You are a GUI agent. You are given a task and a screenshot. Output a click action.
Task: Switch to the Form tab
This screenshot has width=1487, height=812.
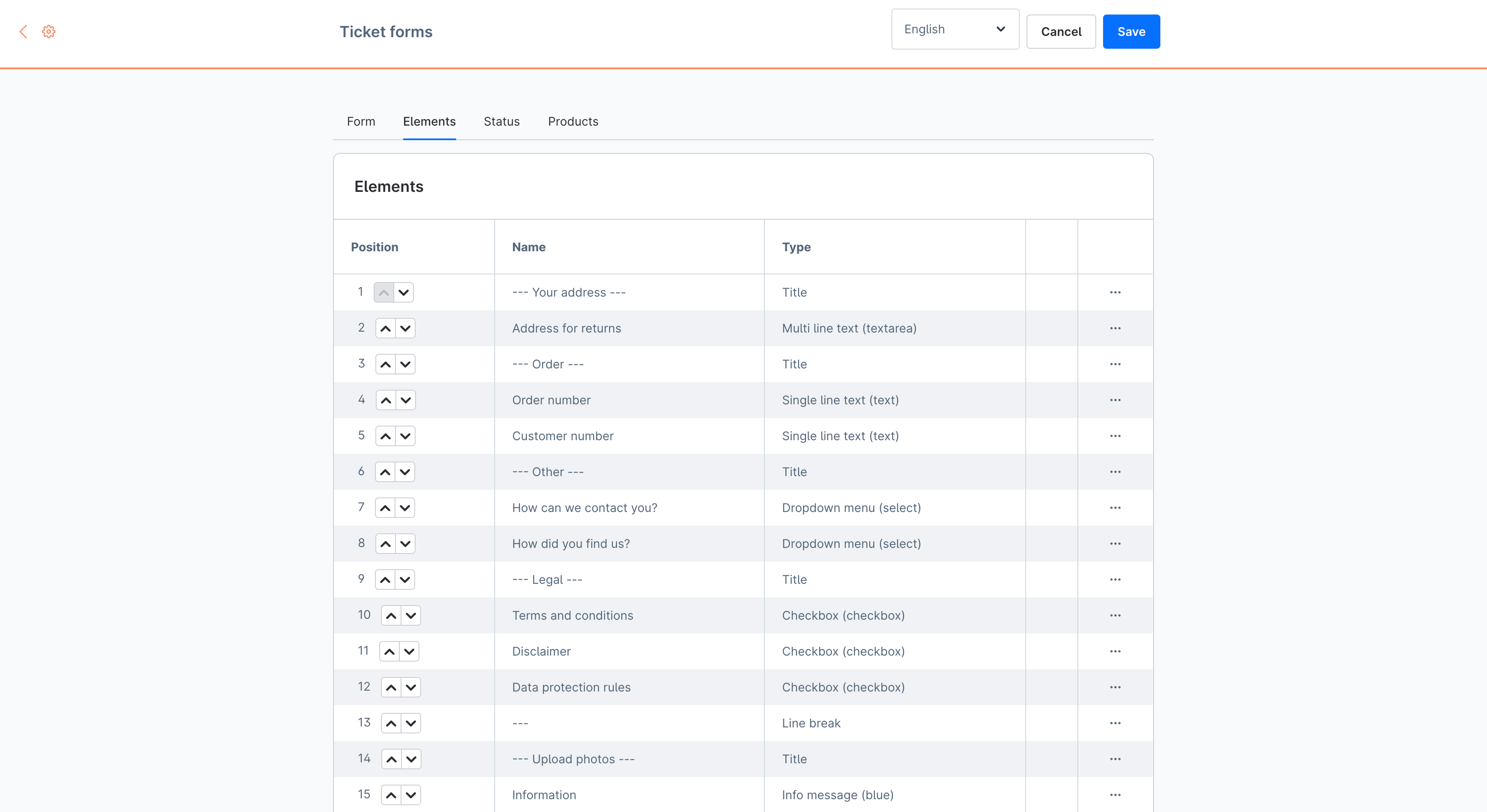coord(361,122)
